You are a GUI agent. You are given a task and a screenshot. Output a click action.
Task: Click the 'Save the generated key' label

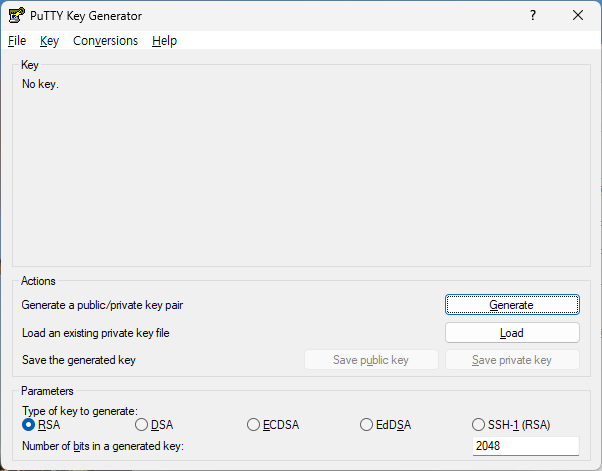pyautogui.click(x=79, y=360)
